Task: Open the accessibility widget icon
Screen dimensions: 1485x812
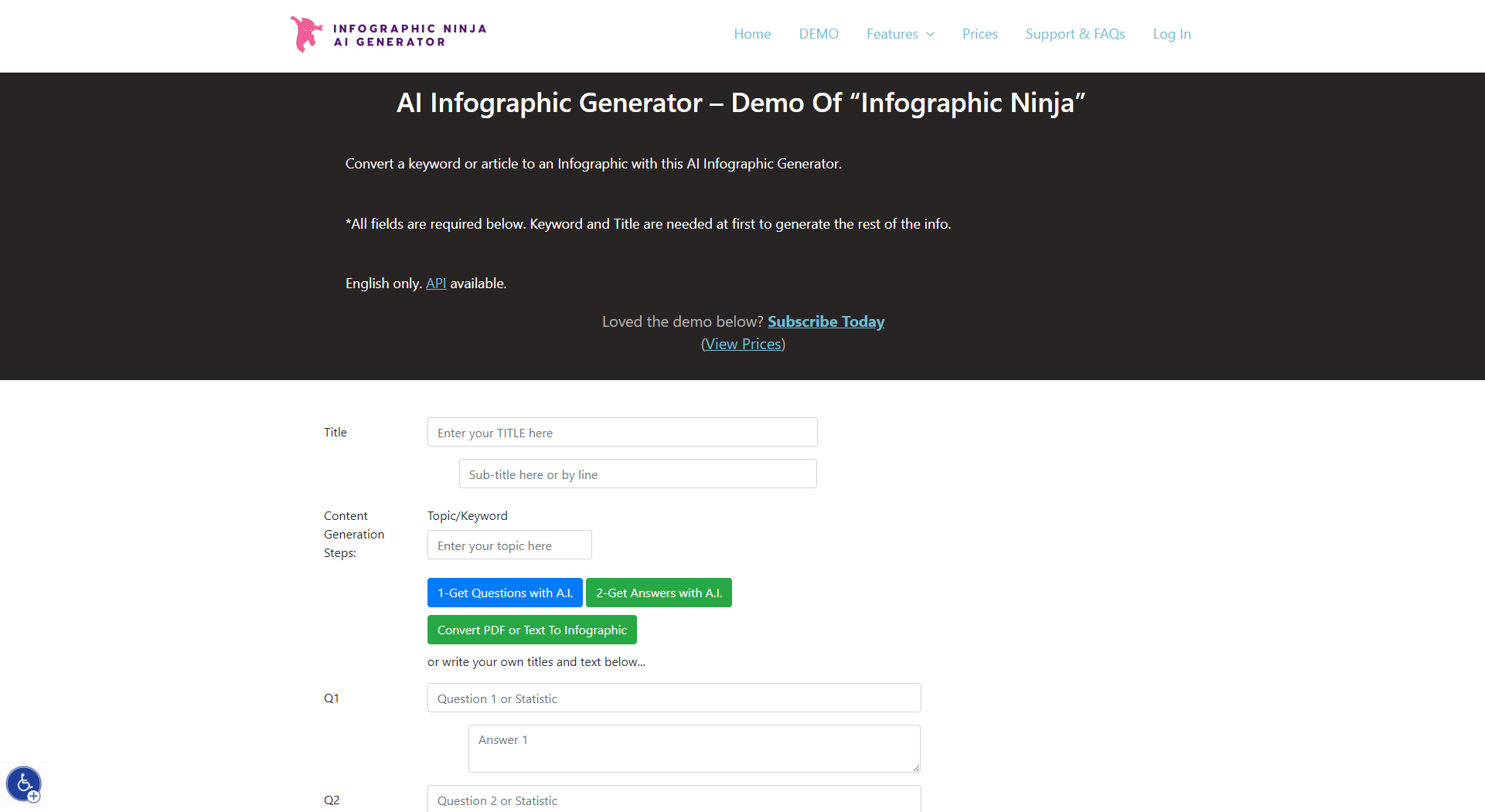Action: [23, 784]
